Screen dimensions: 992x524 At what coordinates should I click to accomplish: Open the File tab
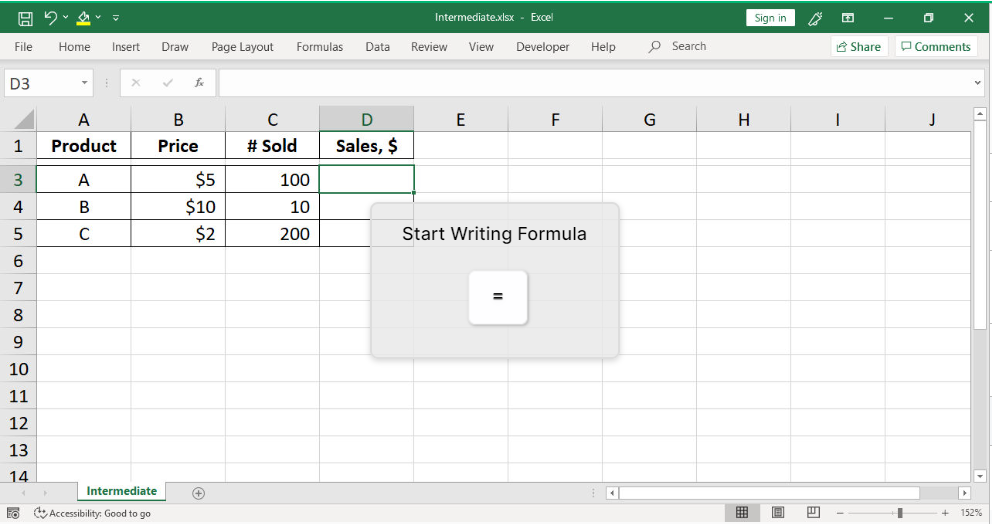pos(23,47)
